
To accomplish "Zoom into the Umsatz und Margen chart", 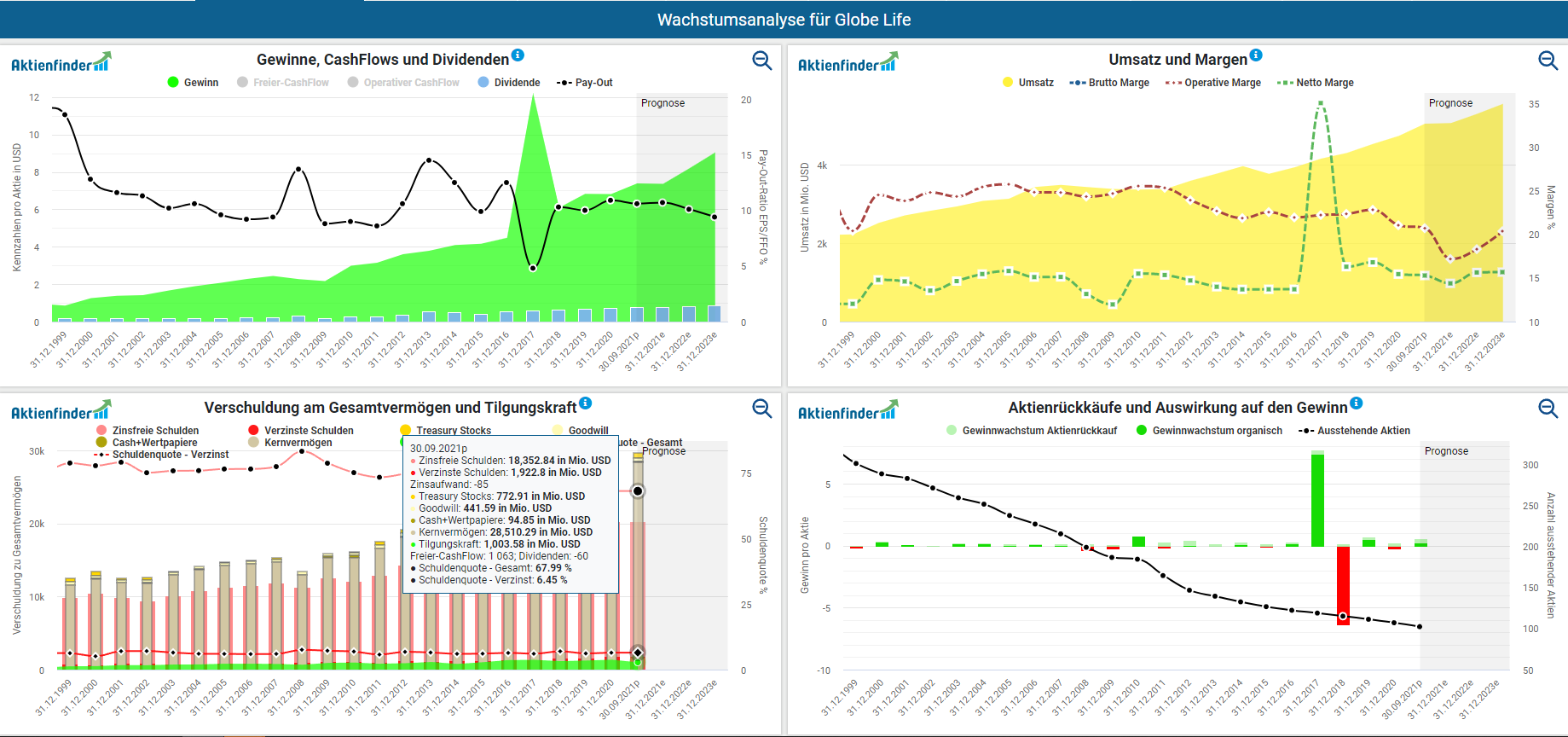I will click(x=1548, y=61).
